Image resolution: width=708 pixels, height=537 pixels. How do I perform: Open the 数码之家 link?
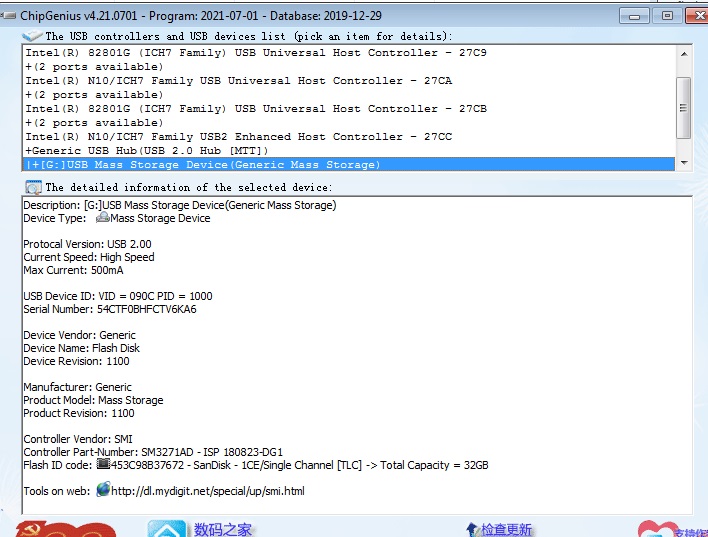pyautogui.click(x=223, y=529)
